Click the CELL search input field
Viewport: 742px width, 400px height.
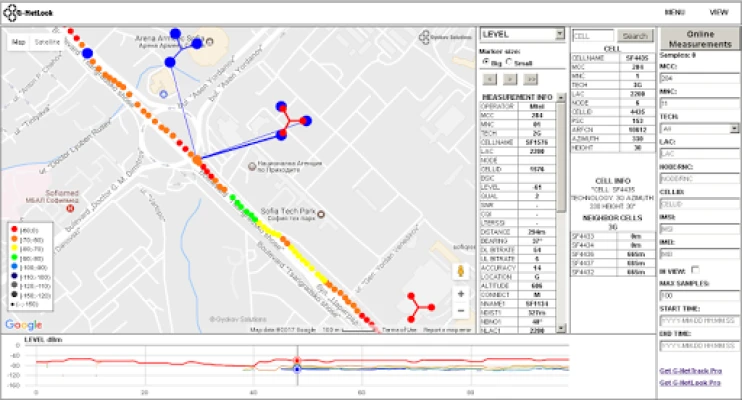point(593,35)
